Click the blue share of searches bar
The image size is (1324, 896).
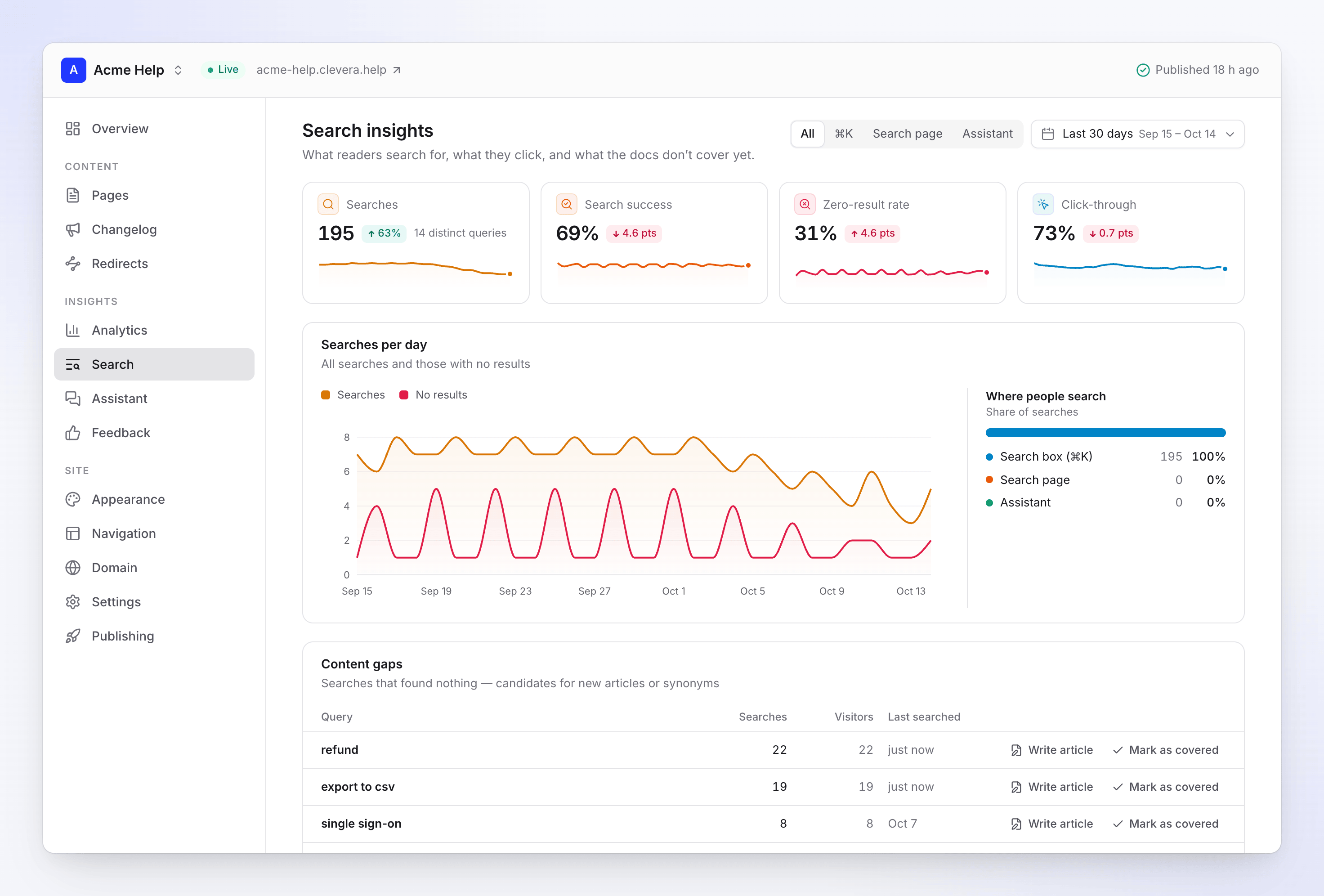(x=1105, y=433)
